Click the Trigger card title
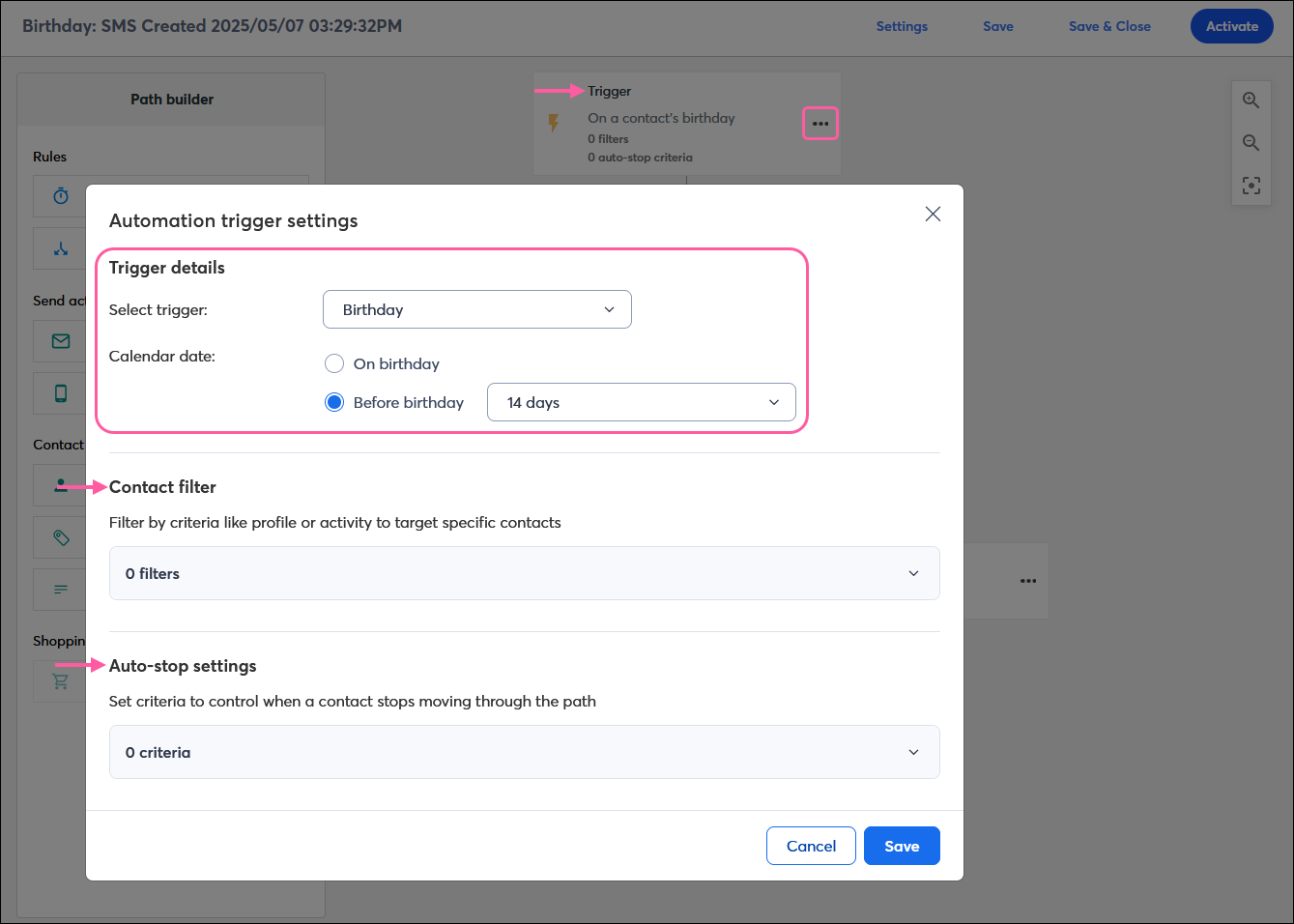The image size is (1294, 924). (609, 91)
